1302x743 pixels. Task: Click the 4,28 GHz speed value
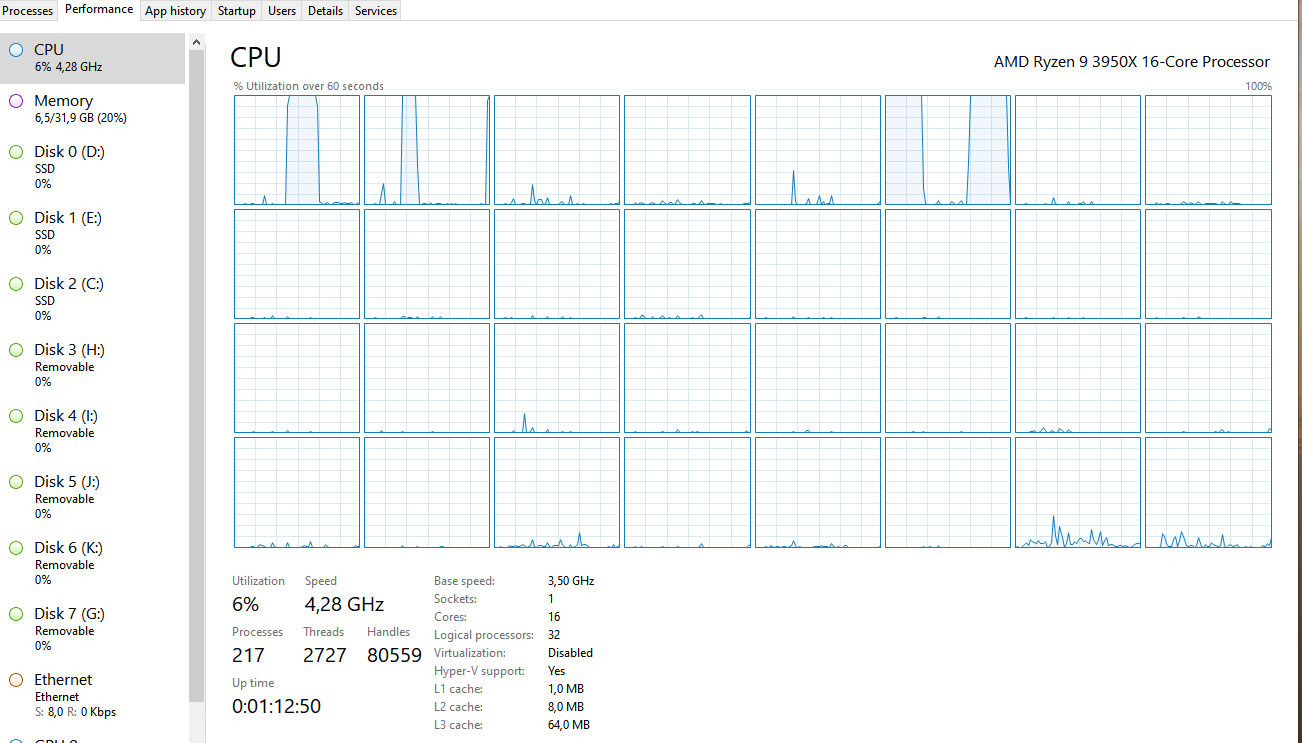pyautogui.click(x=344, y=604)
